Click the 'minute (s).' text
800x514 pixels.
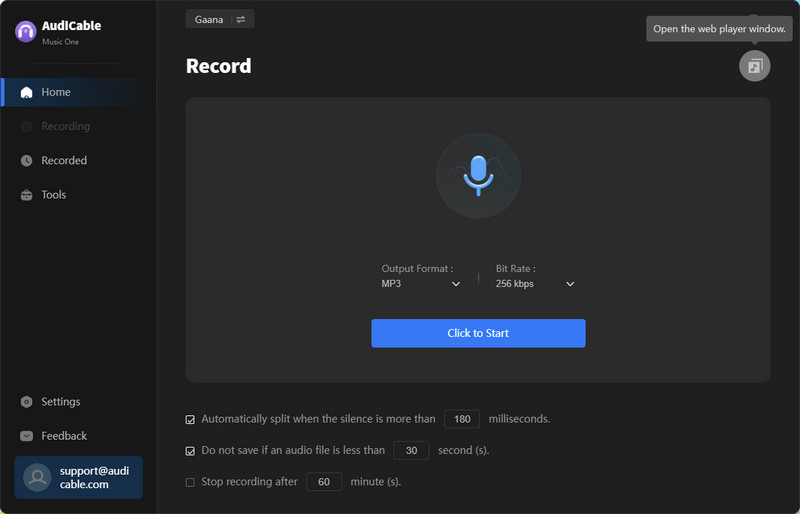click(376, 482)
